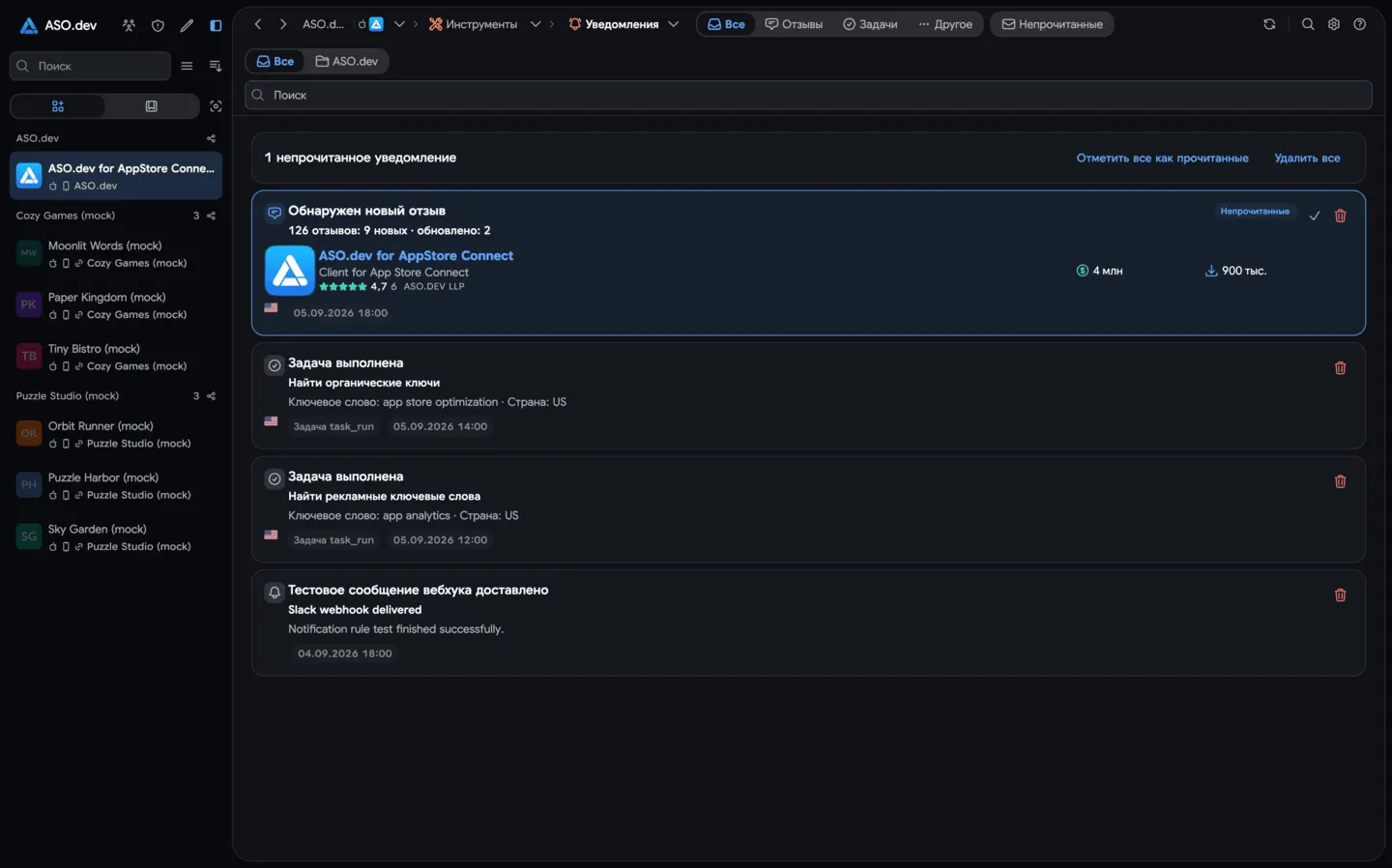
Task: Mark the new review notification as read
Action: (x=1315, y=216)
